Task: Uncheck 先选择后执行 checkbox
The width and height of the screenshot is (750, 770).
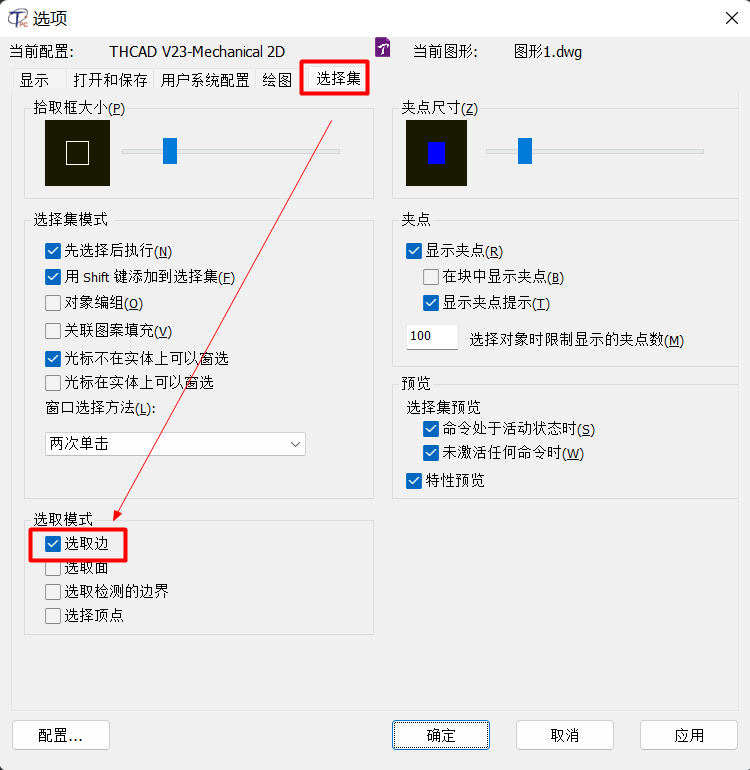Action: (x=53, y=251)
